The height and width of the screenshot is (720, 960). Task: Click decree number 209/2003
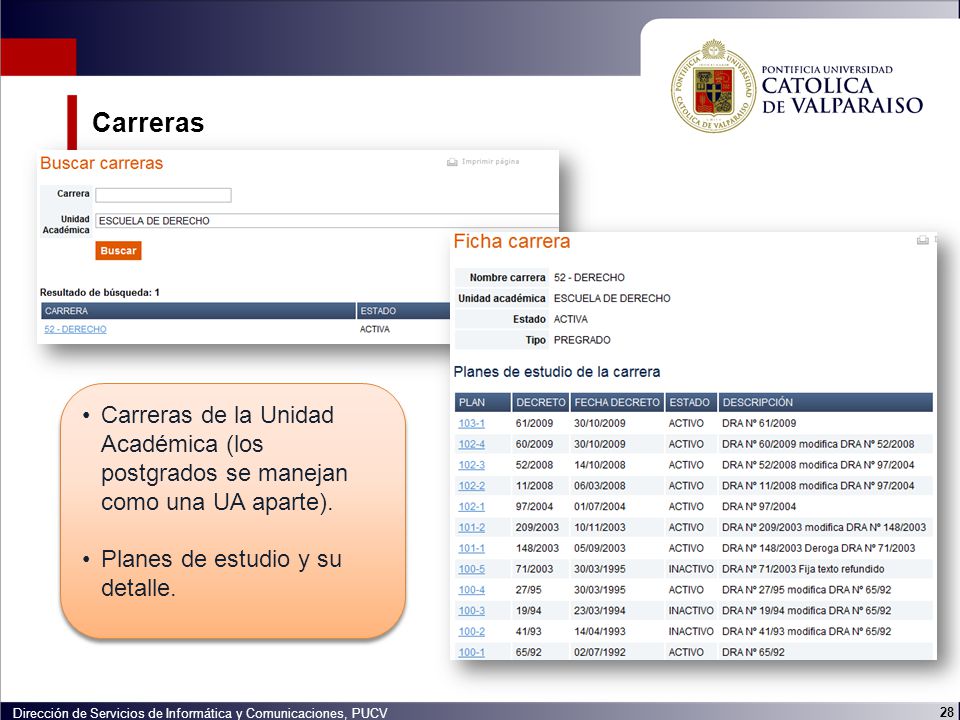click(537, 527)
